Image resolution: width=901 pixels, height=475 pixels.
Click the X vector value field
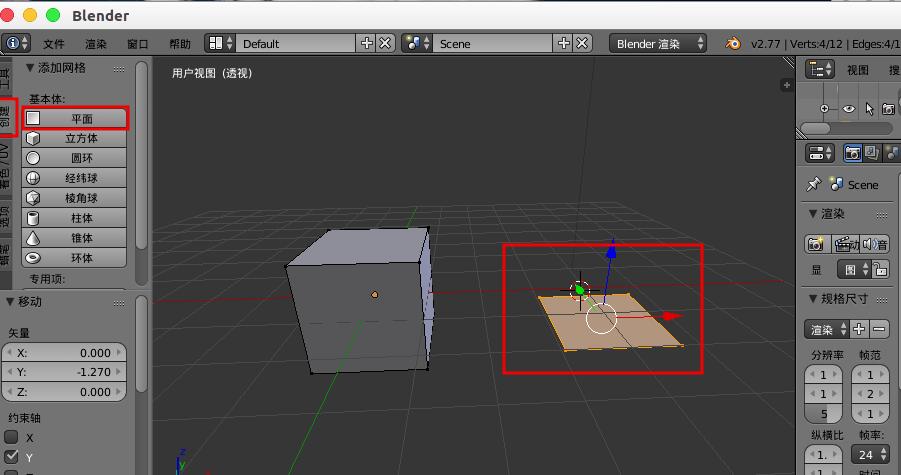64,353
